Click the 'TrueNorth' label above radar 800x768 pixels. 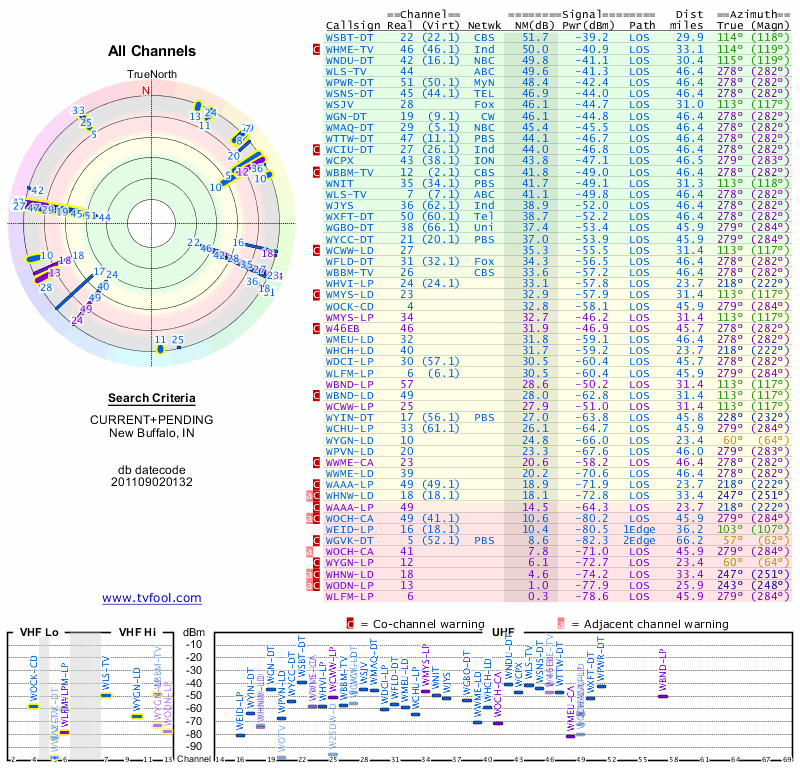(152, 75)
